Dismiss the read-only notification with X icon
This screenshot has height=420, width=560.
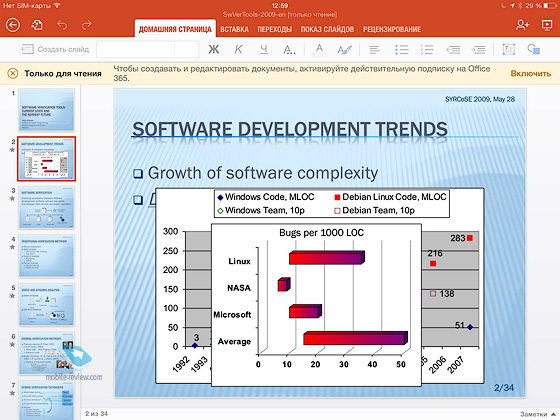point(12,74)
